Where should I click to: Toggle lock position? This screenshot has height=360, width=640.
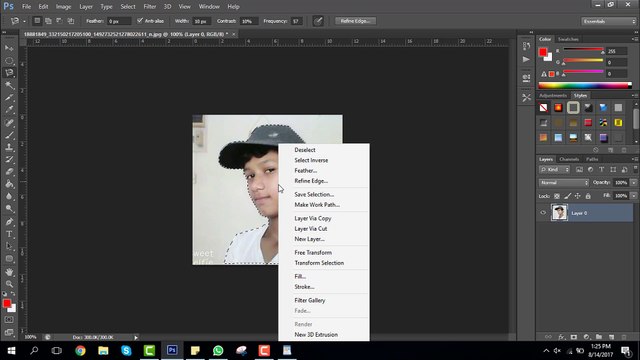(578, 196)
